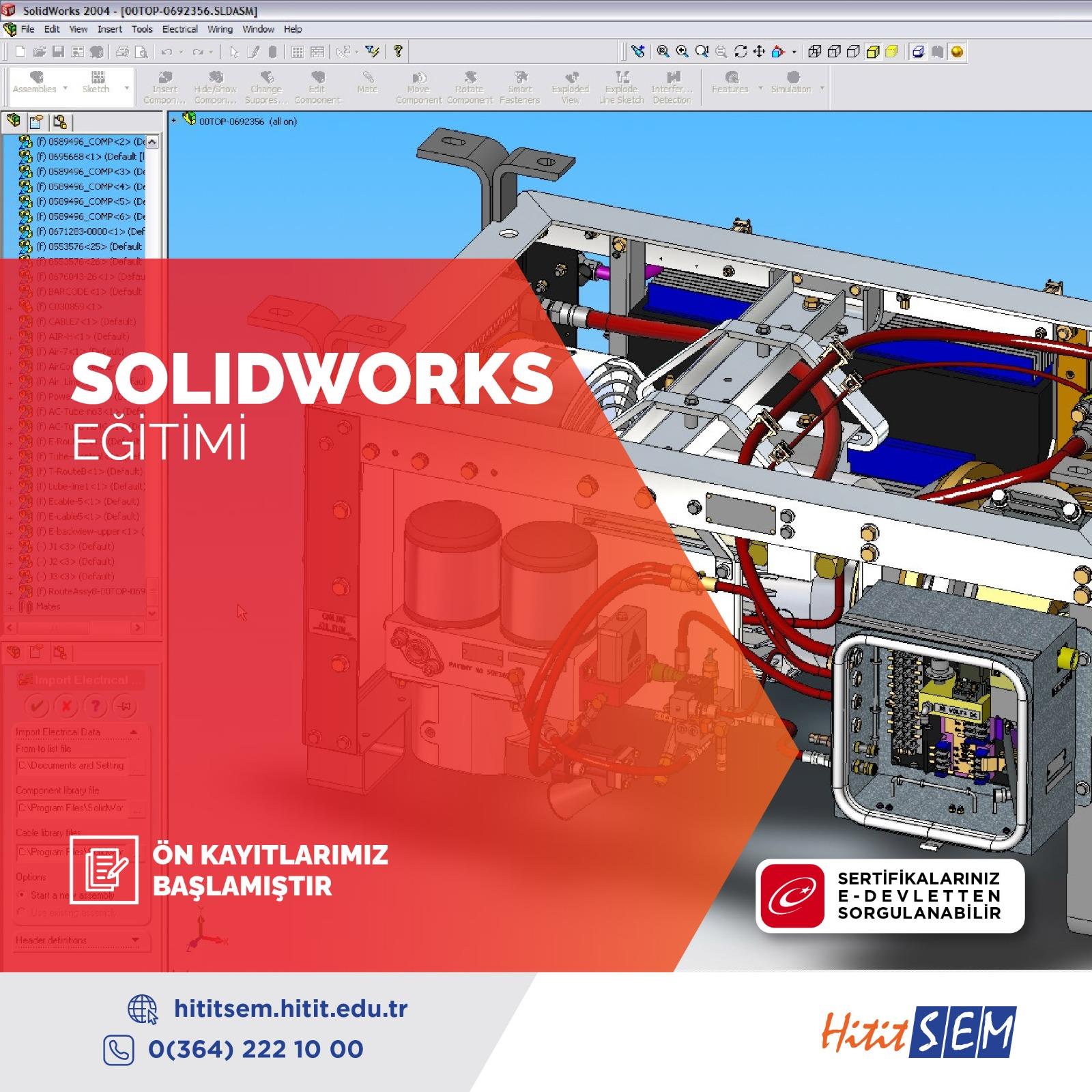Screen dimensions: 1092x1092
Task: Open the Assemblies toolbar dropdown arrow
Action: [x=66, y=89]
